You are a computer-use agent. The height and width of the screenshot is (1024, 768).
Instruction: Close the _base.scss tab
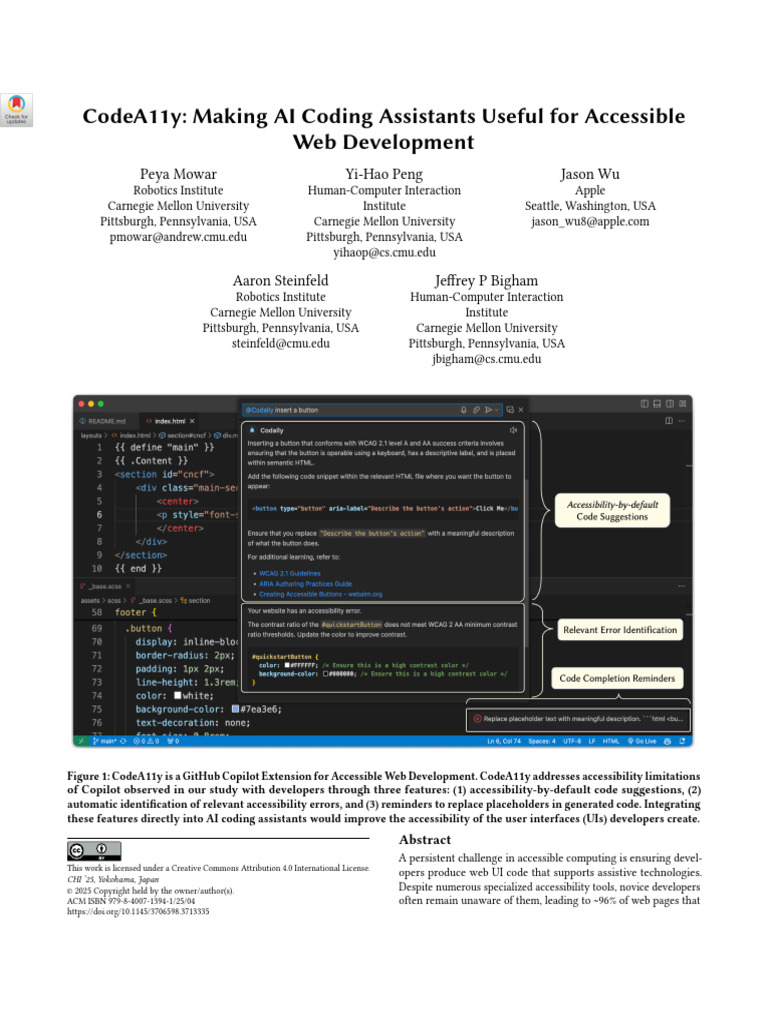click(128, 586)
